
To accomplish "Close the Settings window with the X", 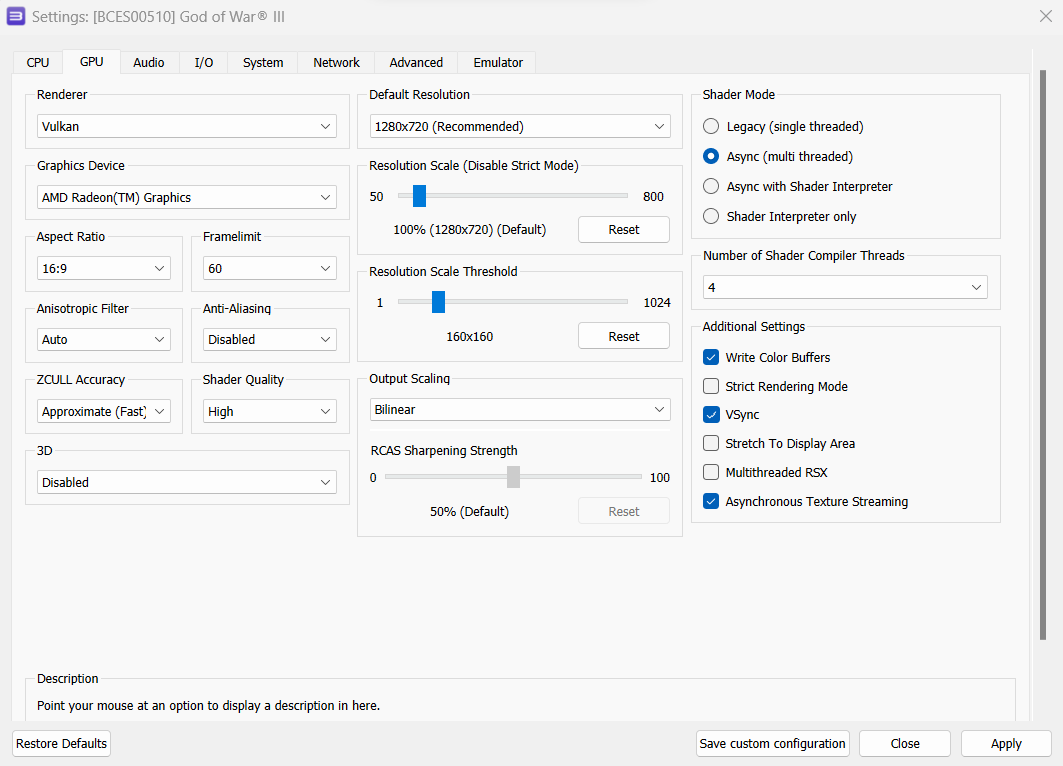I will [1045, 16].
